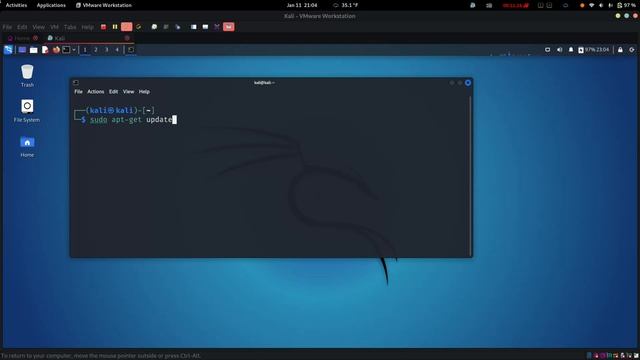This screenshot has height=360, width=640.
Task: Click the show desktop icon in Kali panel
Action: pyautogui.click(x=22, y=50)
